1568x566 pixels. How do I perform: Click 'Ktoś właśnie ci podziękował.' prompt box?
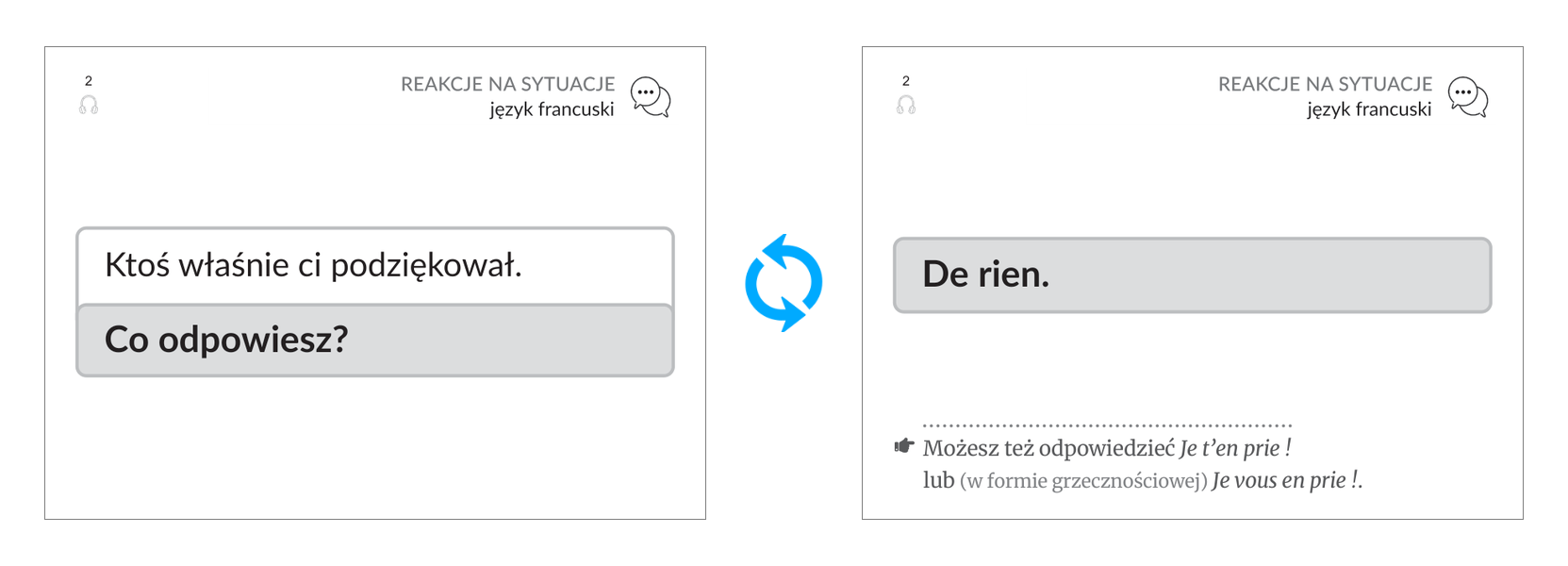pyautogui.click(x=375, y=266)
